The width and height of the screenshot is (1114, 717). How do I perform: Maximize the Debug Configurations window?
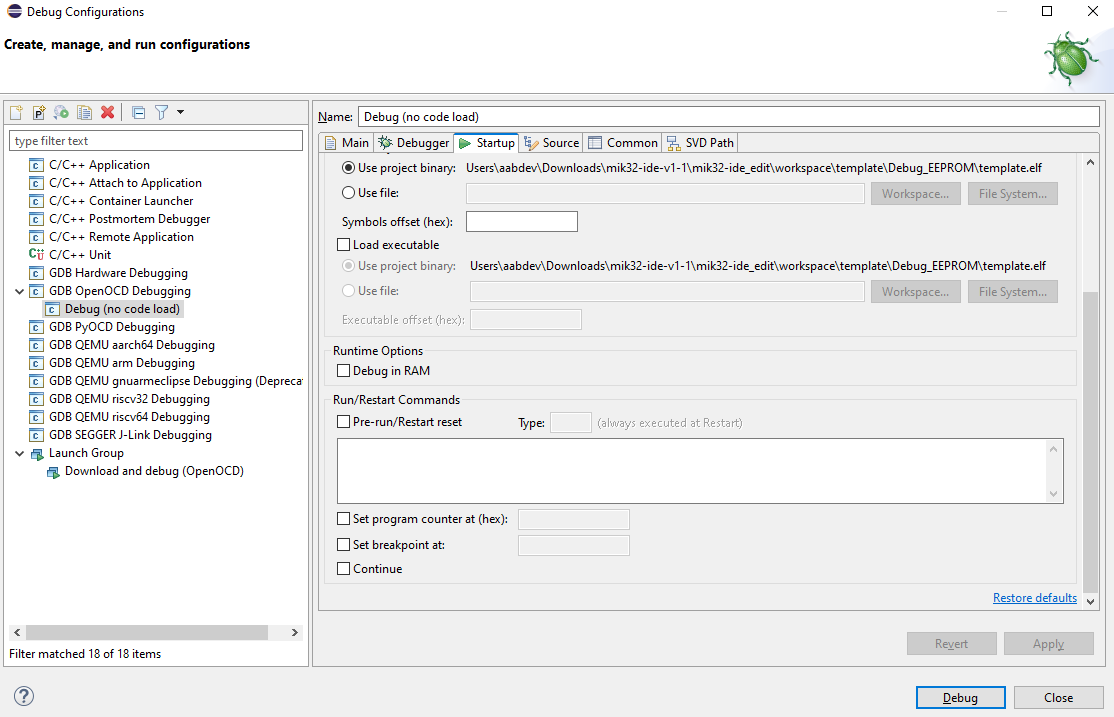click(1047, 11)
